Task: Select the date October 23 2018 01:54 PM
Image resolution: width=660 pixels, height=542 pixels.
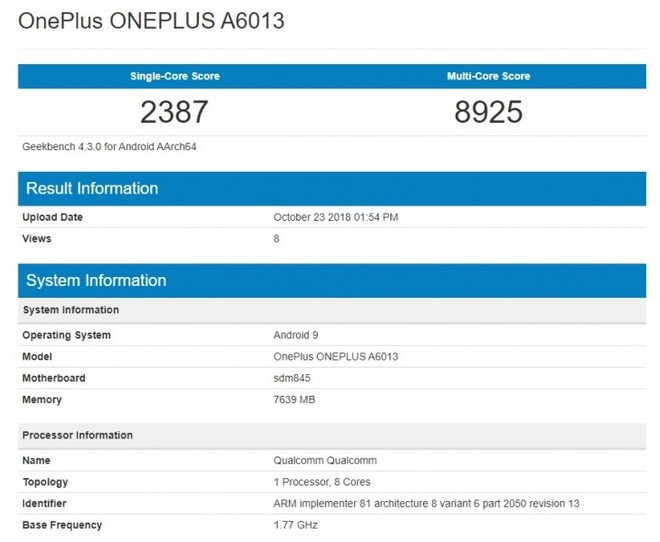Action: pyautogui.click(x=335, y=217)
